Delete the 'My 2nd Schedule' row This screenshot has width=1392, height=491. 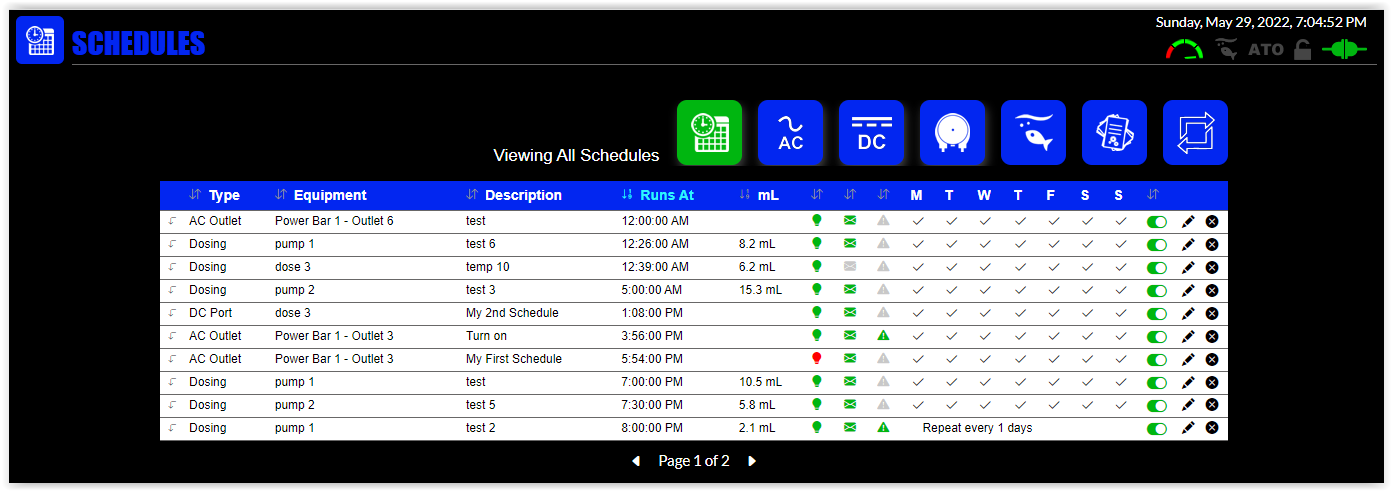tap(1211, 313)
